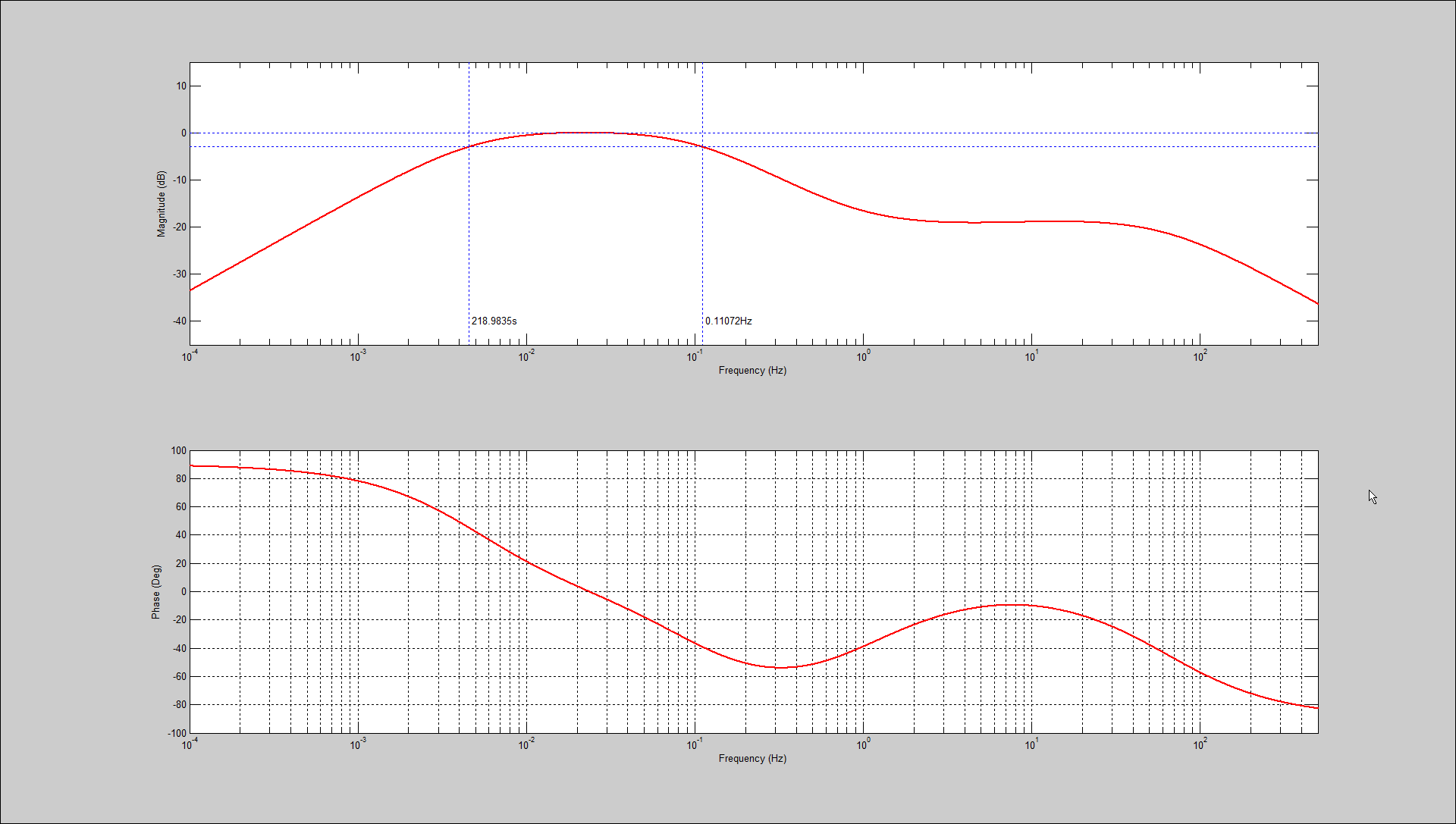Click the 10^0 tick under magnitude plot
Image resolution: width=1456 pixels, height=824 pixels.
pos(863,356)
